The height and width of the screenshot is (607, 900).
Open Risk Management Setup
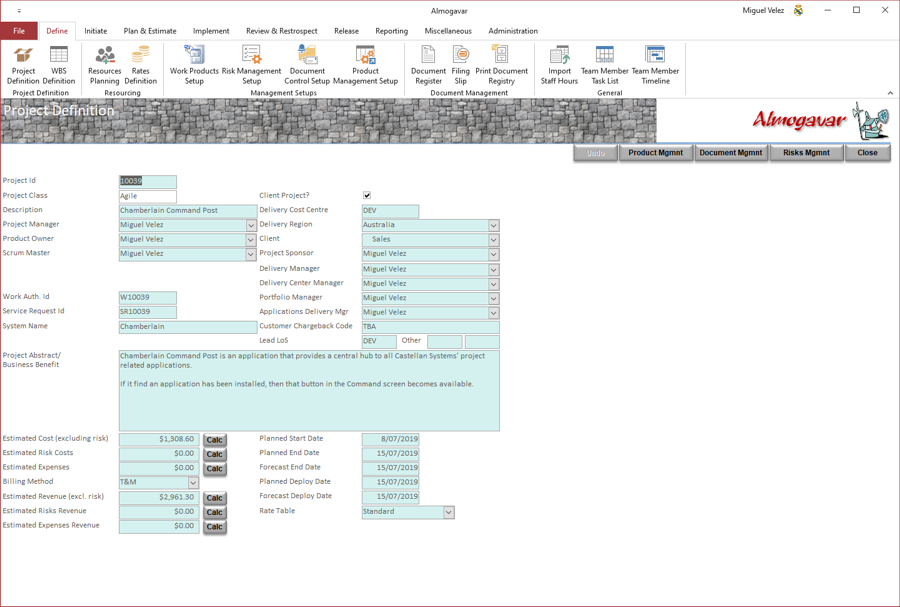[x=251, y=66]
